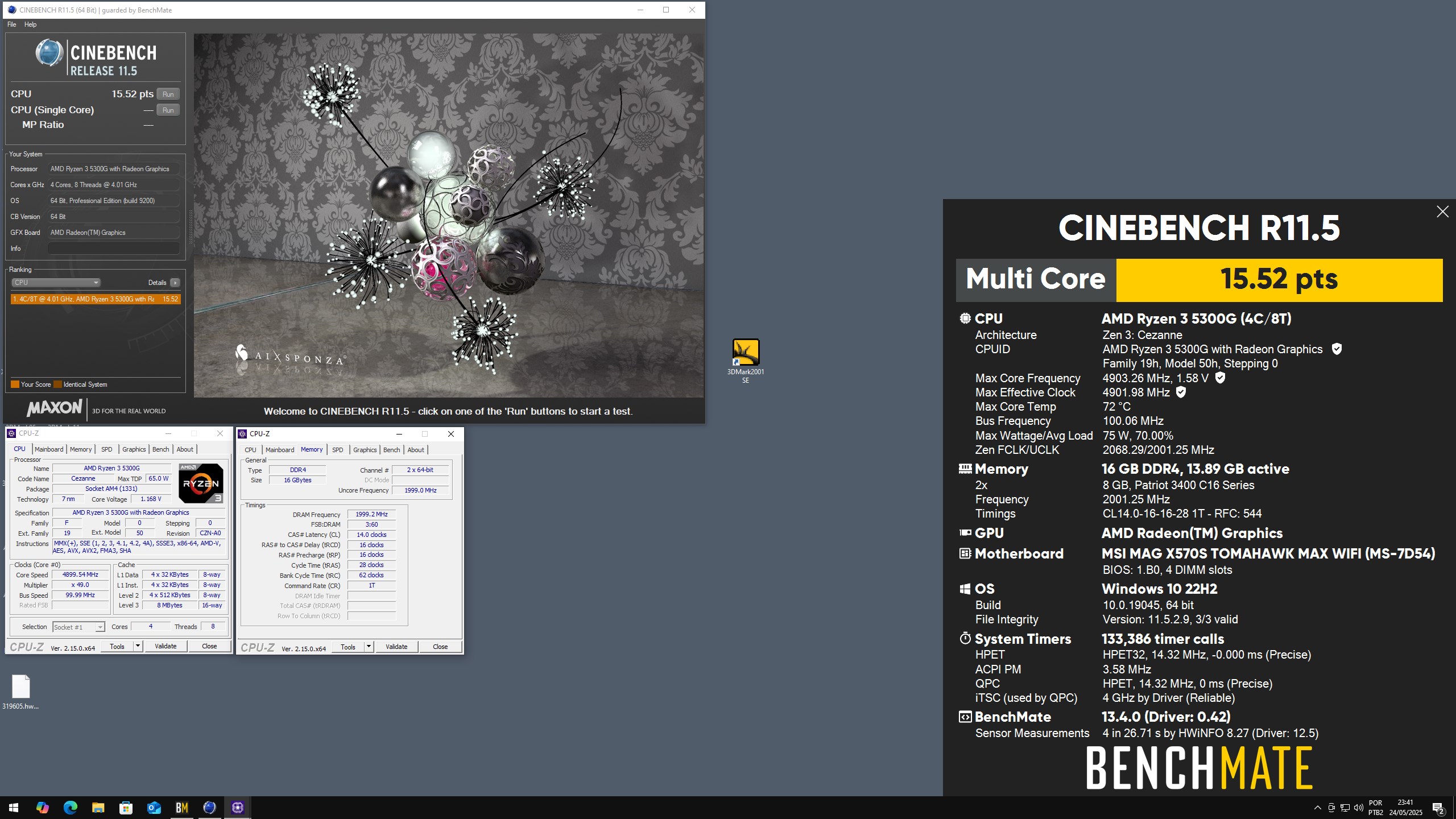The height and width of the screenshot is (819, 1456).
Task: Open the Windows Start menu
Action: click(x=14, y=808)
